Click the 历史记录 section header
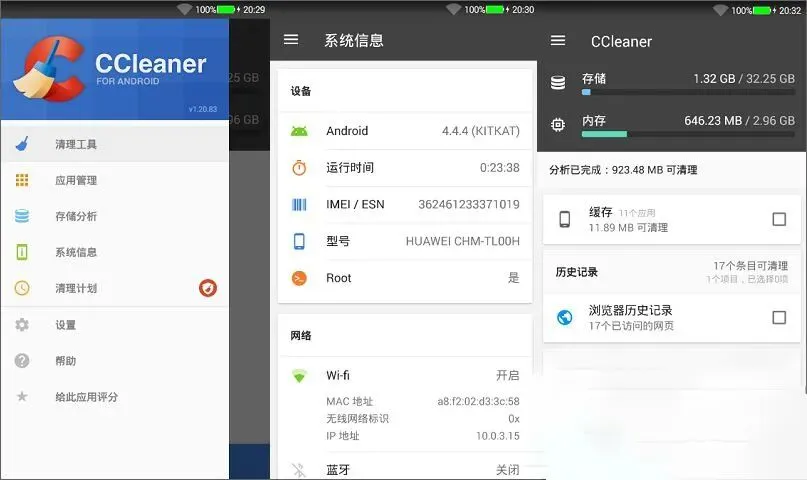This screenshot has height=480, width=807. pyautogui.click(x=576, y=272)
